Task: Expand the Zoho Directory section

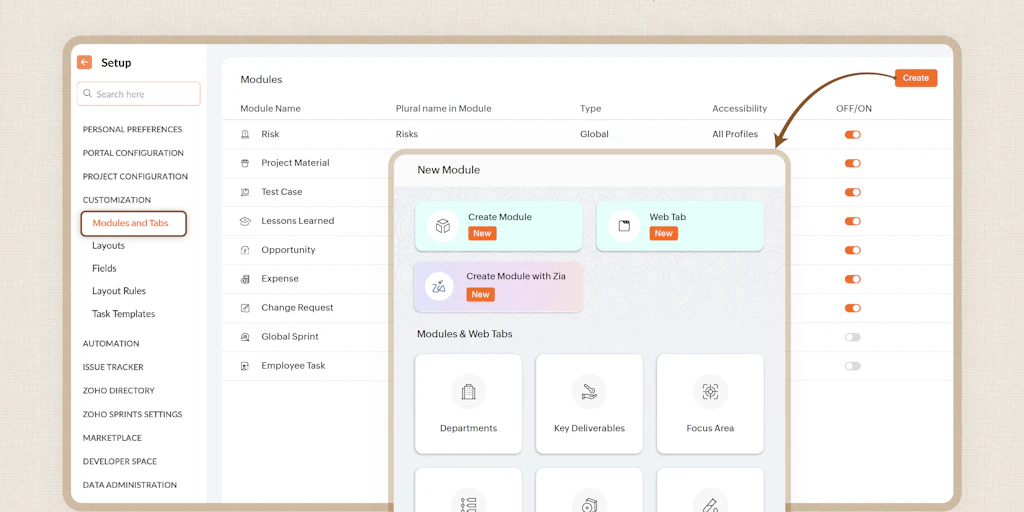Action: [x=119, y=391]
